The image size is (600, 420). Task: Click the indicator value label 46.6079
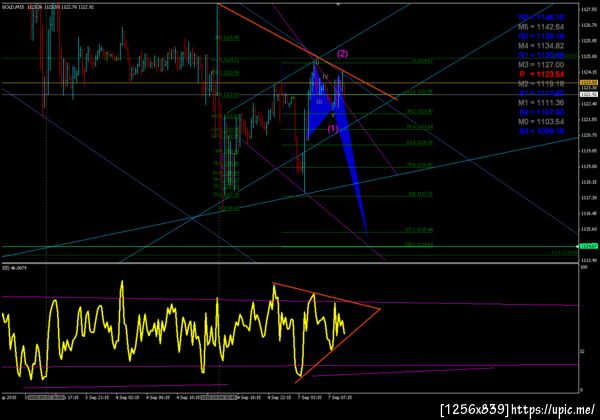[19, 268]
